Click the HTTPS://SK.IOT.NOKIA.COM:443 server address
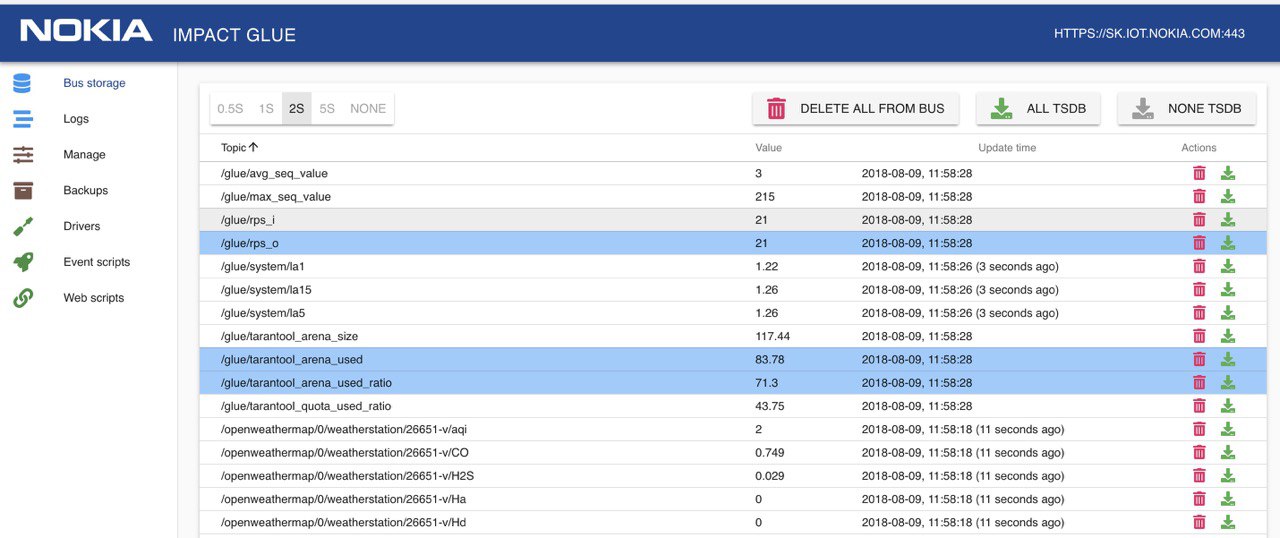This screenshot has height=538, width=1280. pos(1149,33)
